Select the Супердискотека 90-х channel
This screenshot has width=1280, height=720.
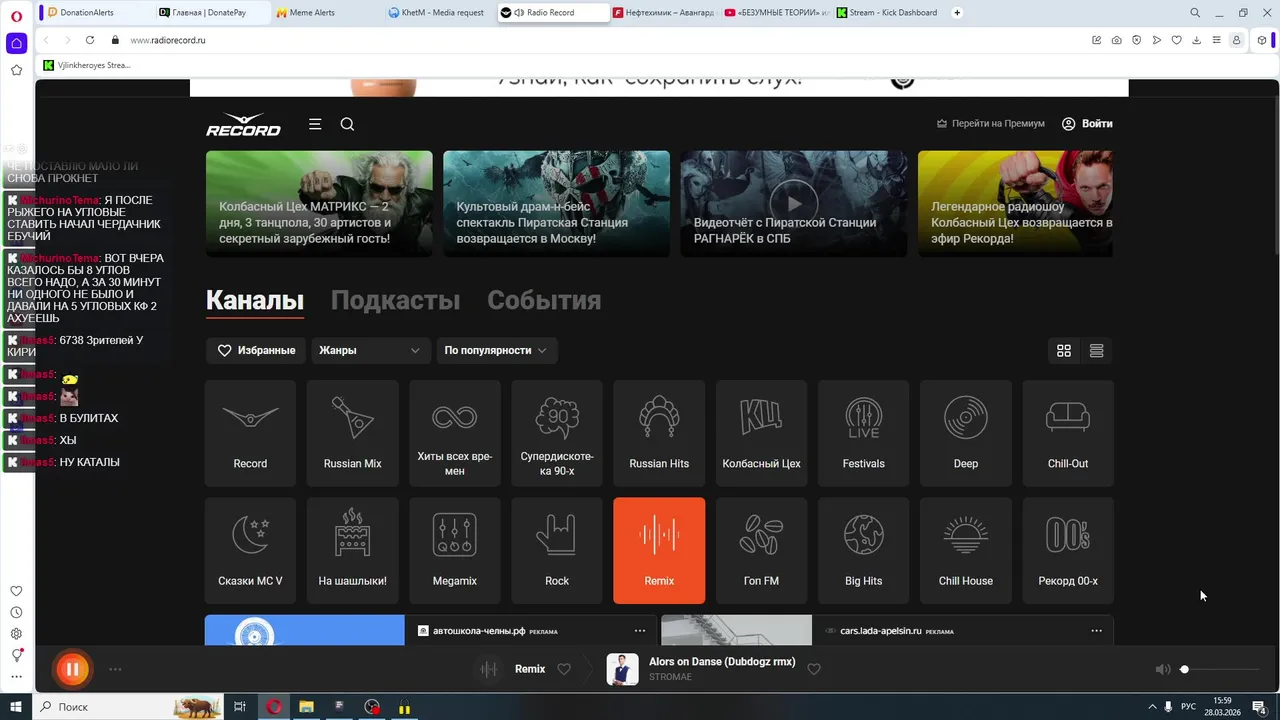click(557, 433)
